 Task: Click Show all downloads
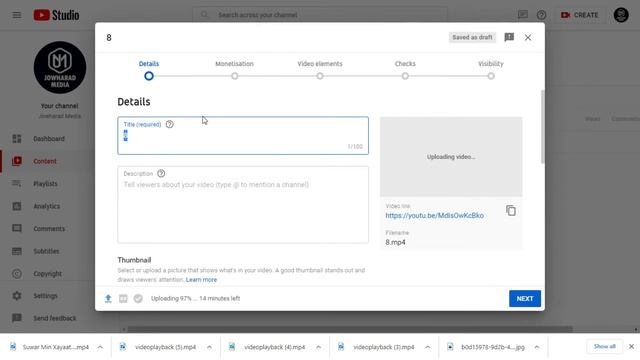tap(604, 347)
